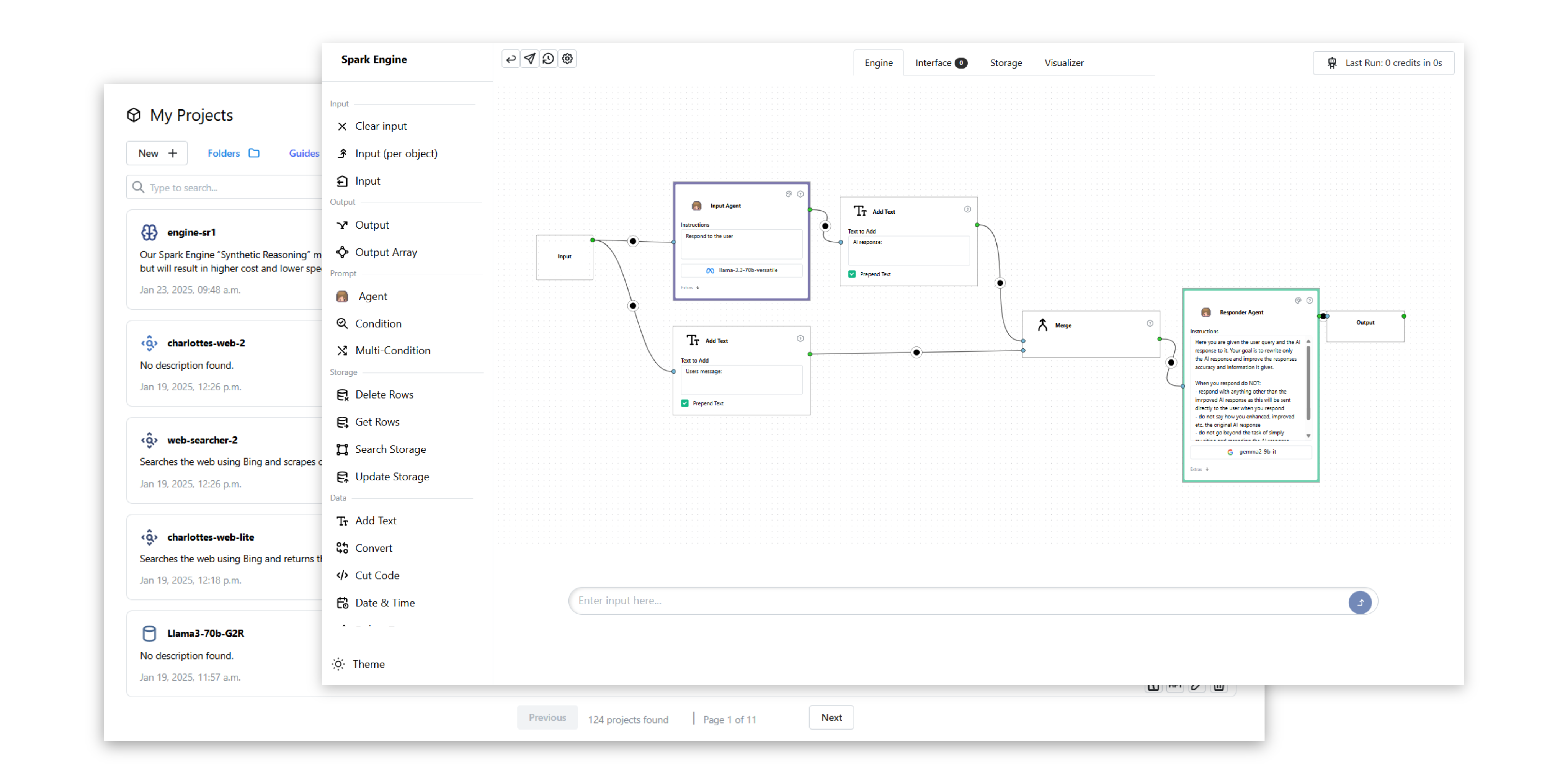This screenshot has width=1568, height=784.
Task: Uncheck Prepend Text on the Users message node
Action: (684, 403)
